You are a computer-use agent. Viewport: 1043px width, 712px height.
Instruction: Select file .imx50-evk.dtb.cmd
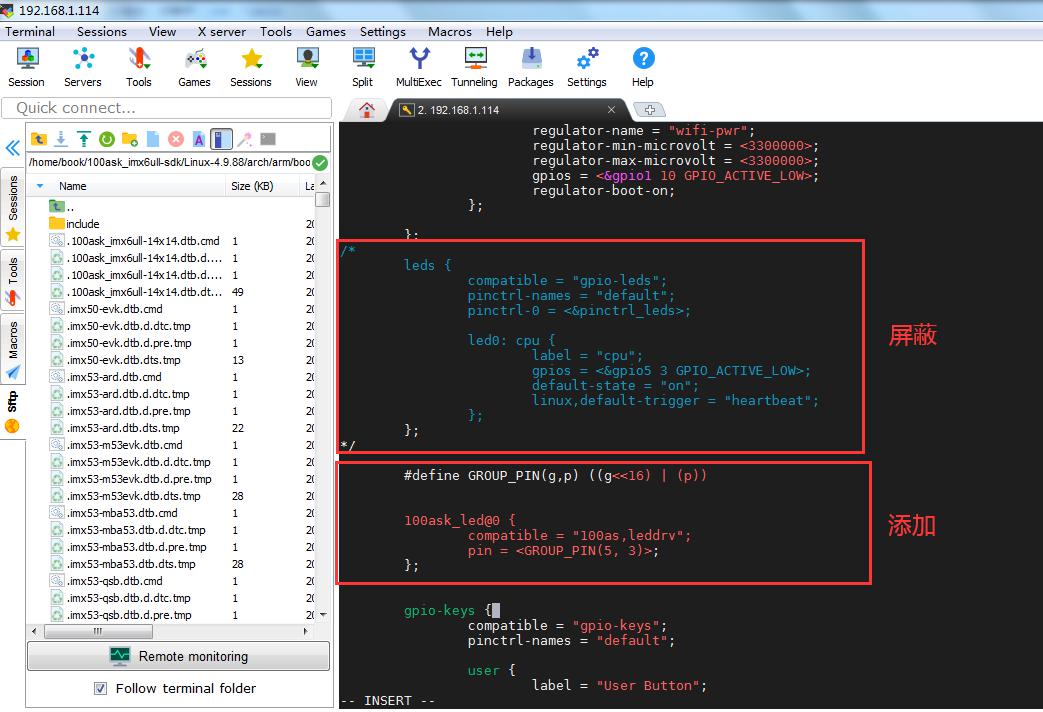pos(114,309)
